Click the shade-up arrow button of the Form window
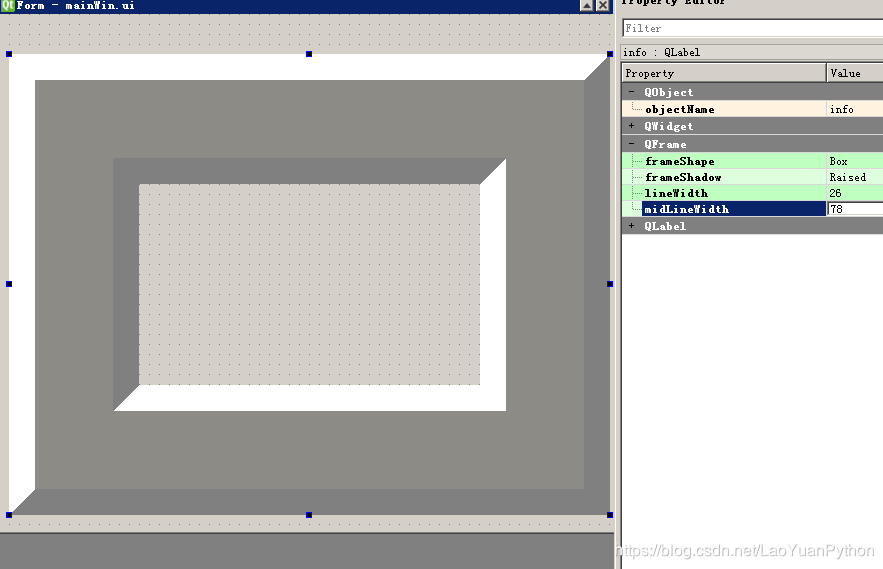Viewport: 883px width, 569px height. [x=587, y=6]
